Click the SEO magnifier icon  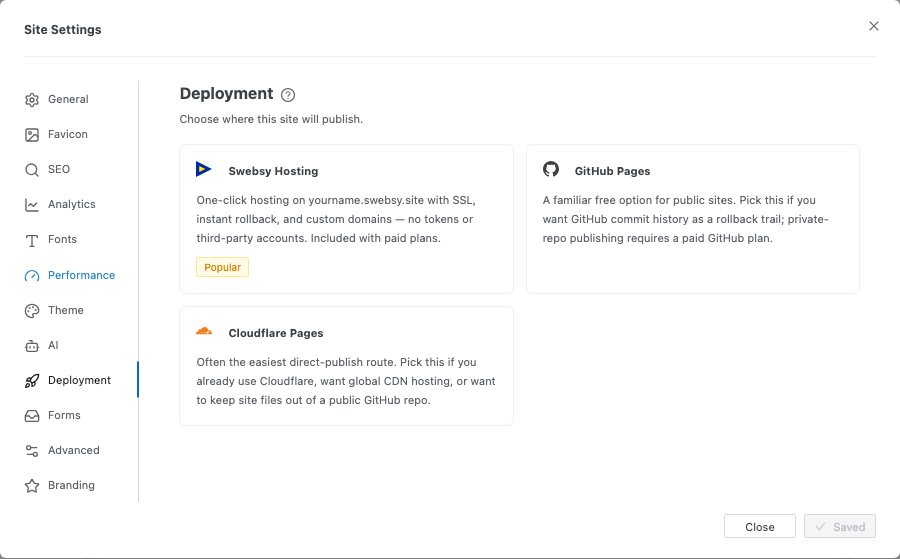click(x=32, y=170)
